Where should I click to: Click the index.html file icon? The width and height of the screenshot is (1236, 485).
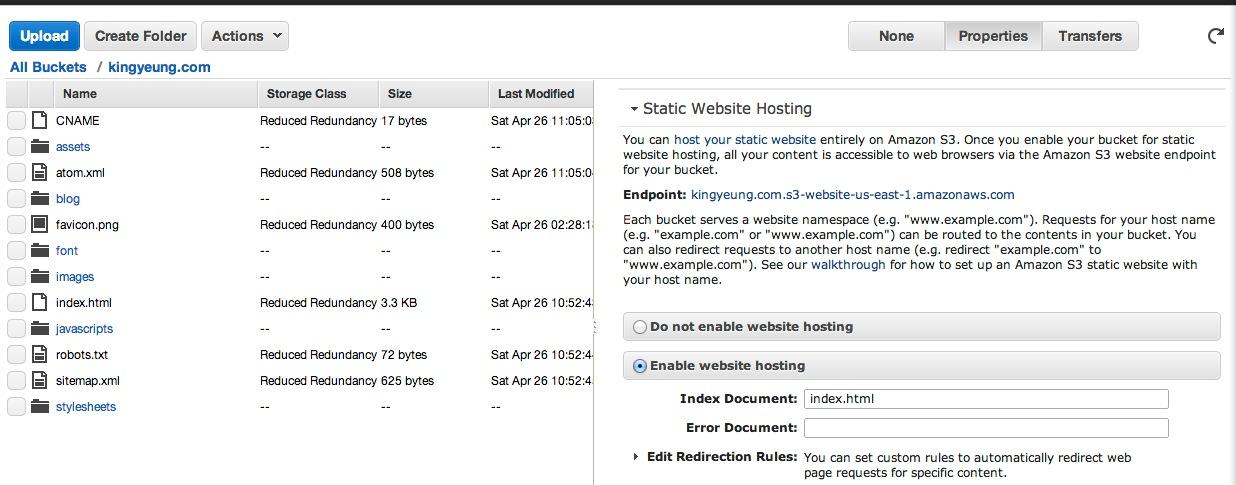(x=40, y=302)
